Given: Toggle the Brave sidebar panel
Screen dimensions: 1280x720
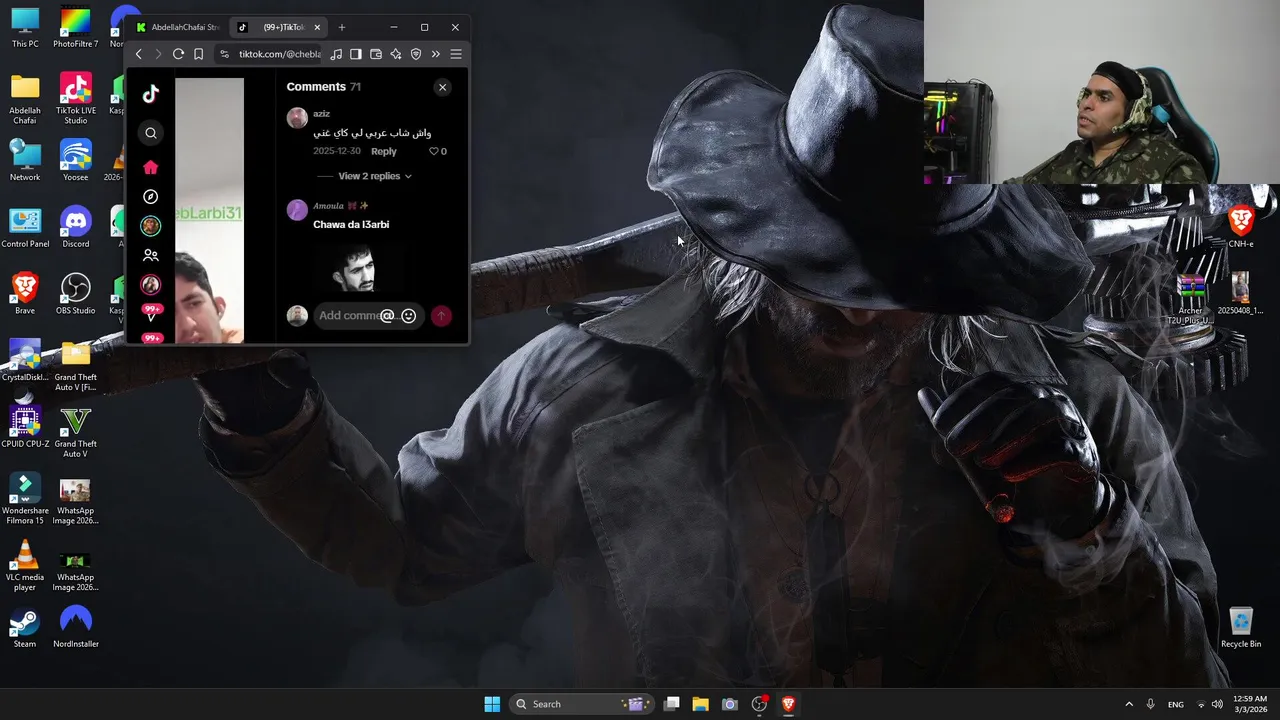Looking at the screenshot, I should pos(355,54).
